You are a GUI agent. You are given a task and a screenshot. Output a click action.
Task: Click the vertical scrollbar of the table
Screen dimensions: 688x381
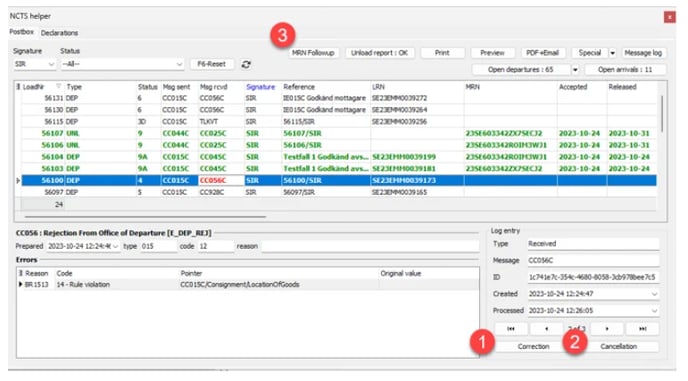[x=662, y=113]
